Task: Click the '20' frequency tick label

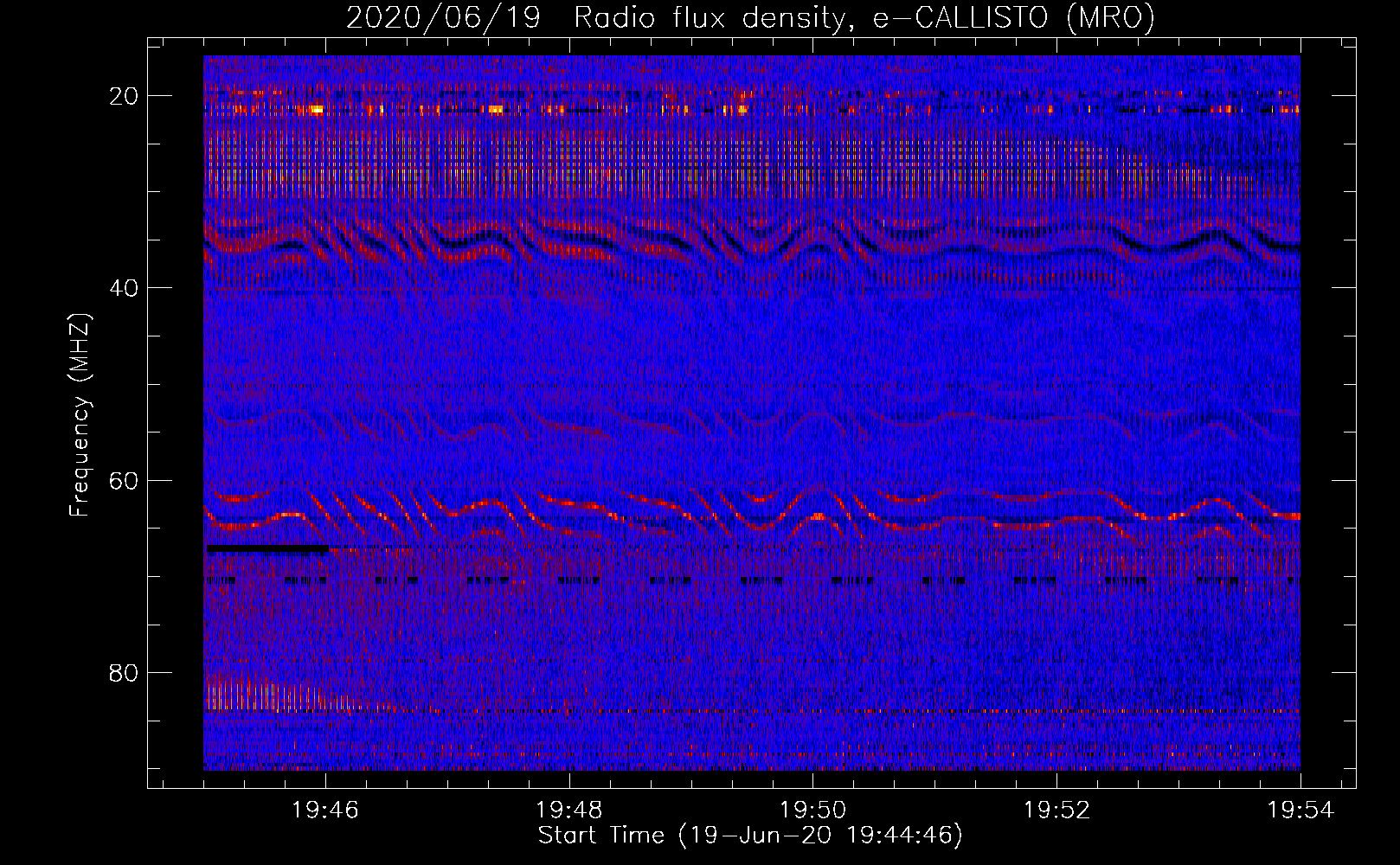Action: pyautogui.click(x=125, y=96)
